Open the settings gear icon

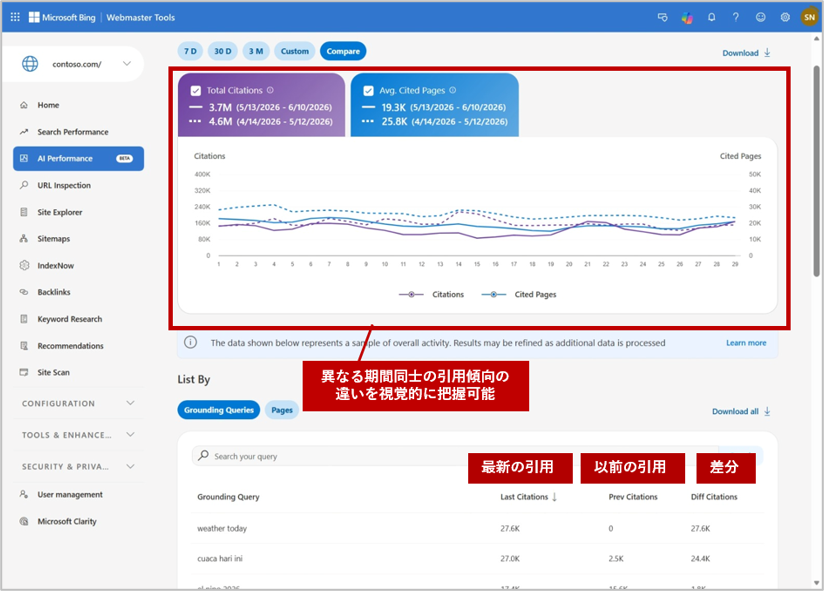click(x=785, y=17)
